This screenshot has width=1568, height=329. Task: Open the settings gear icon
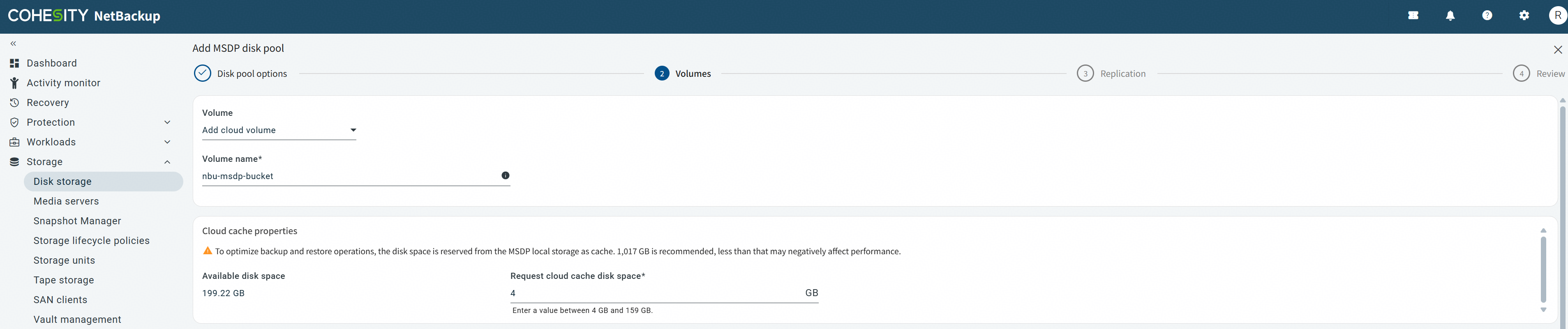pos(1524,16)
